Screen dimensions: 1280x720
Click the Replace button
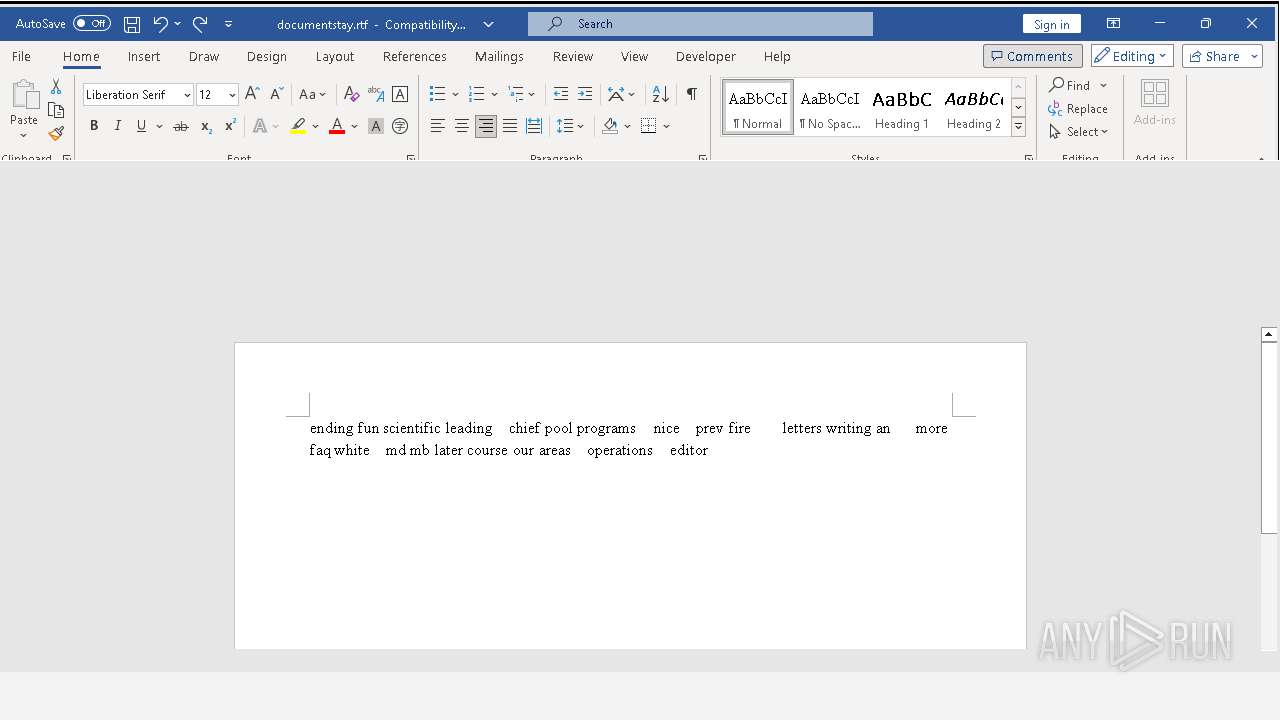pyautogui.click(x=1078, y=109)
